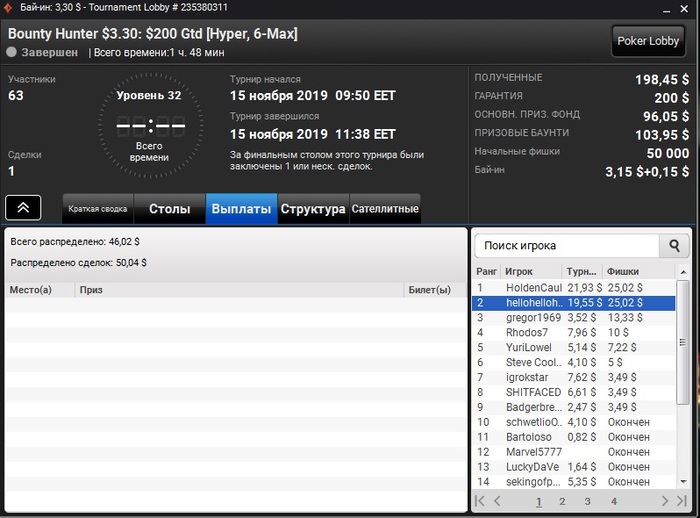Click the partypoker diamond logo in the title bar
700x518 pixels.
(x=8, y=8)
